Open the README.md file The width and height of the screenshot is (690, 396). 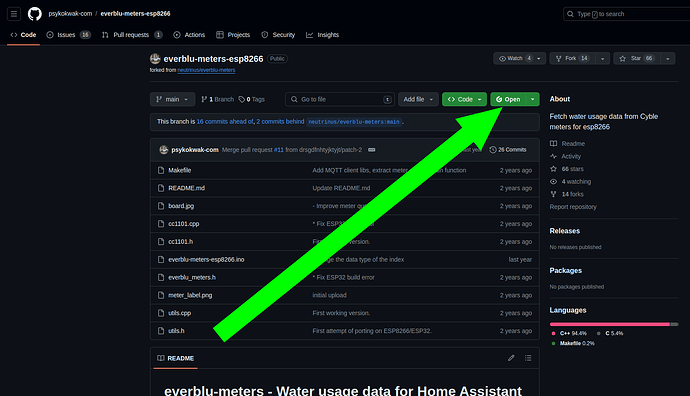coord(187,188)
